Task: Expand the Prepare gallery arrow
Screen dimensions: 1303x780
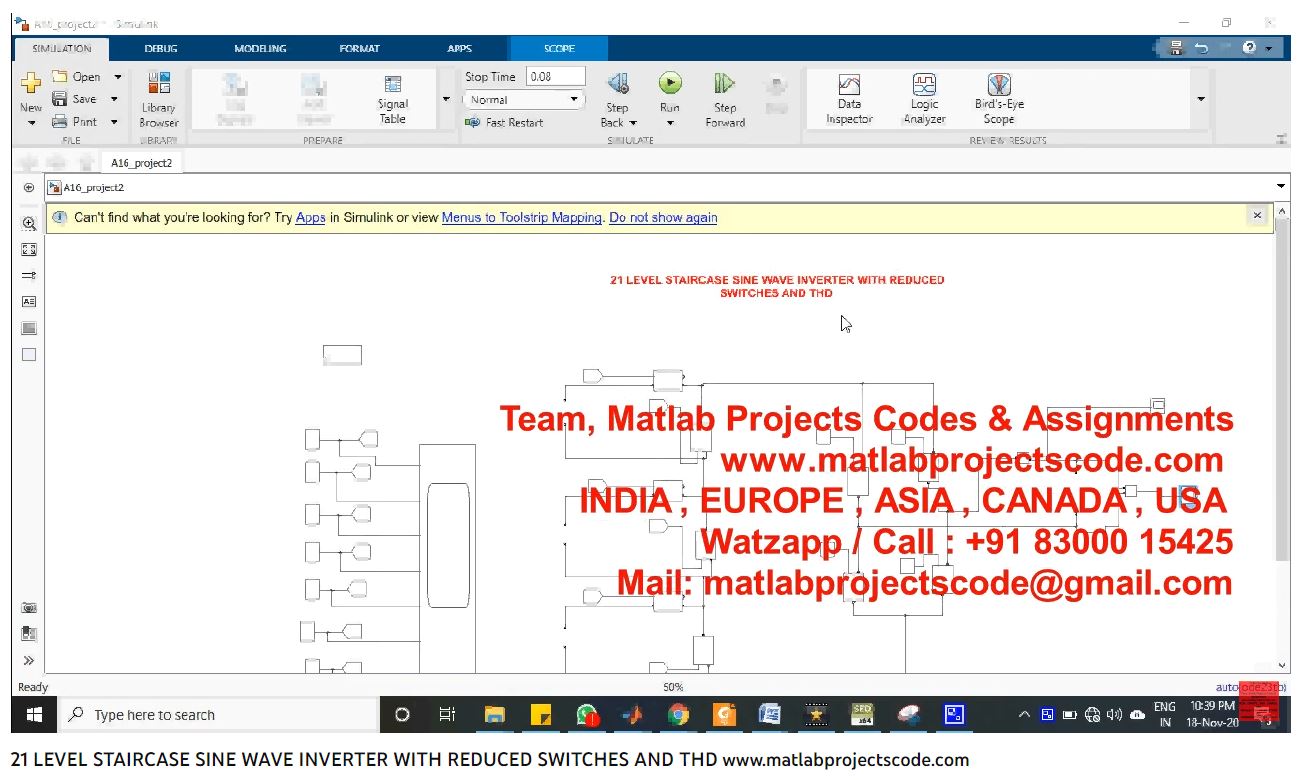Action: (x=446, y=99)
